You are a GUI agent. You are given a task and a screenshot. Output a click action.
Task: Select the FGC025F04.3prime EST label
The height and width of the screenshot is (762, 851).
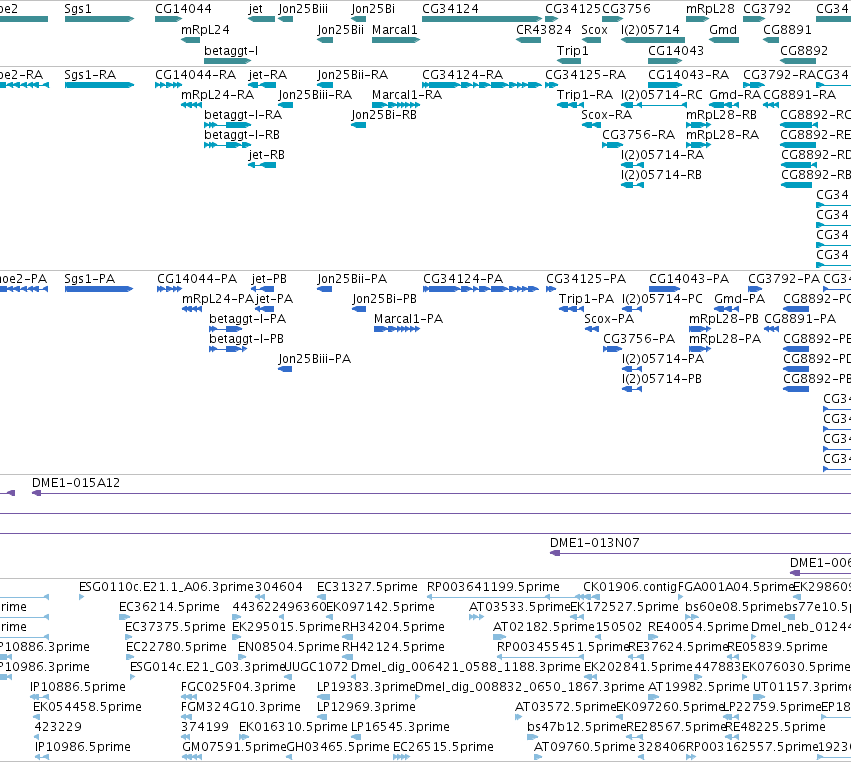[238, 687]
